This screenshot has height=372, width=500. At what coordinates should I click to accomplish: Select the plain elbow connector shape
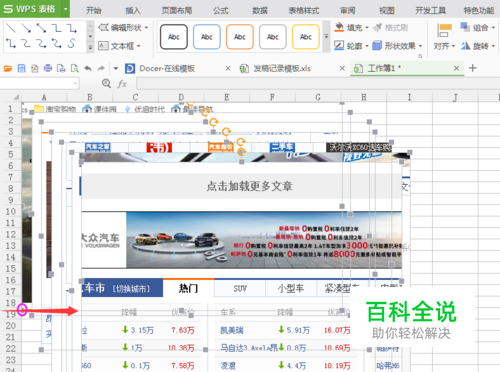pos(57,28)
